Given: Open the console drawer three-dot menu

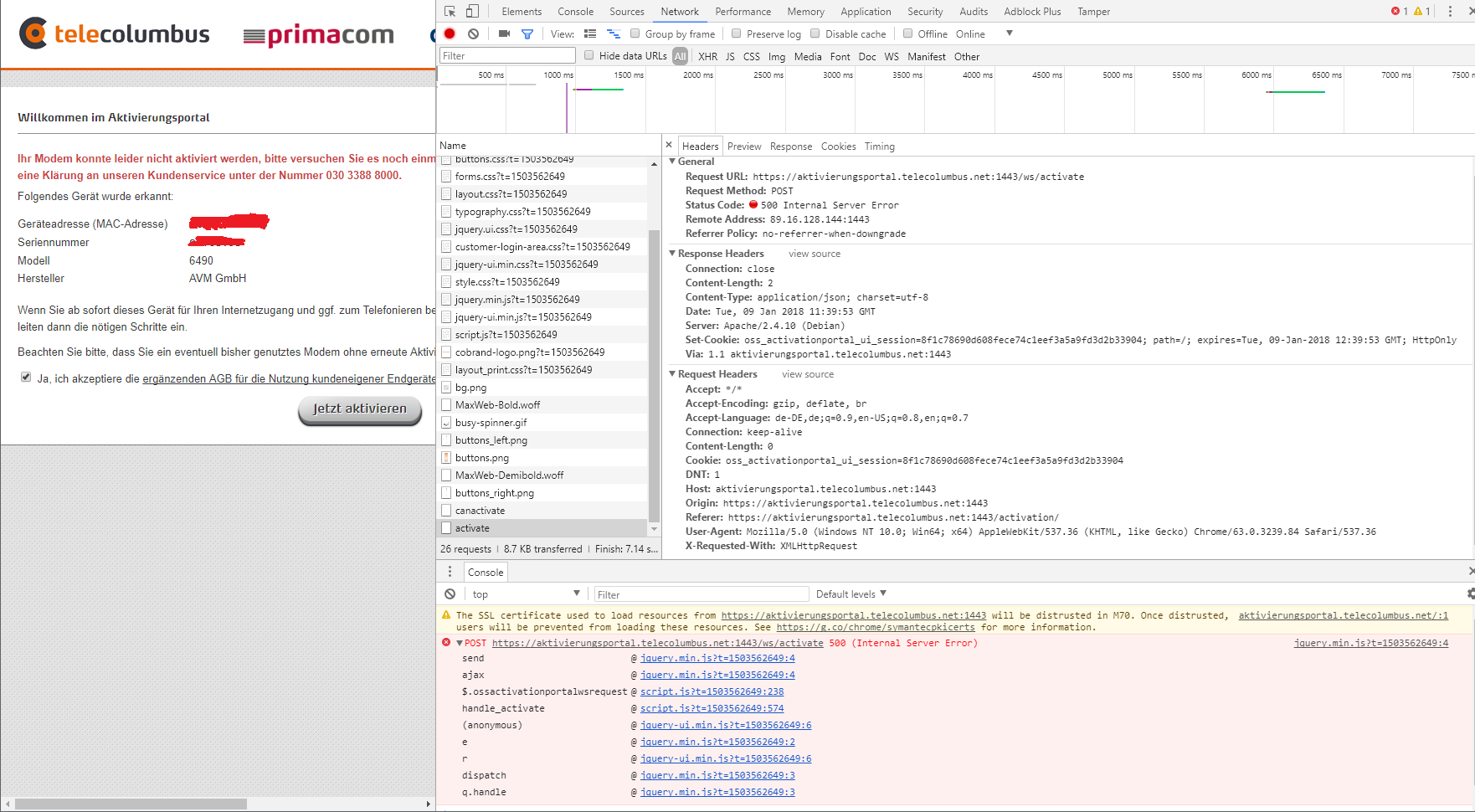Looking at the screenshot, I should (450, 571).
